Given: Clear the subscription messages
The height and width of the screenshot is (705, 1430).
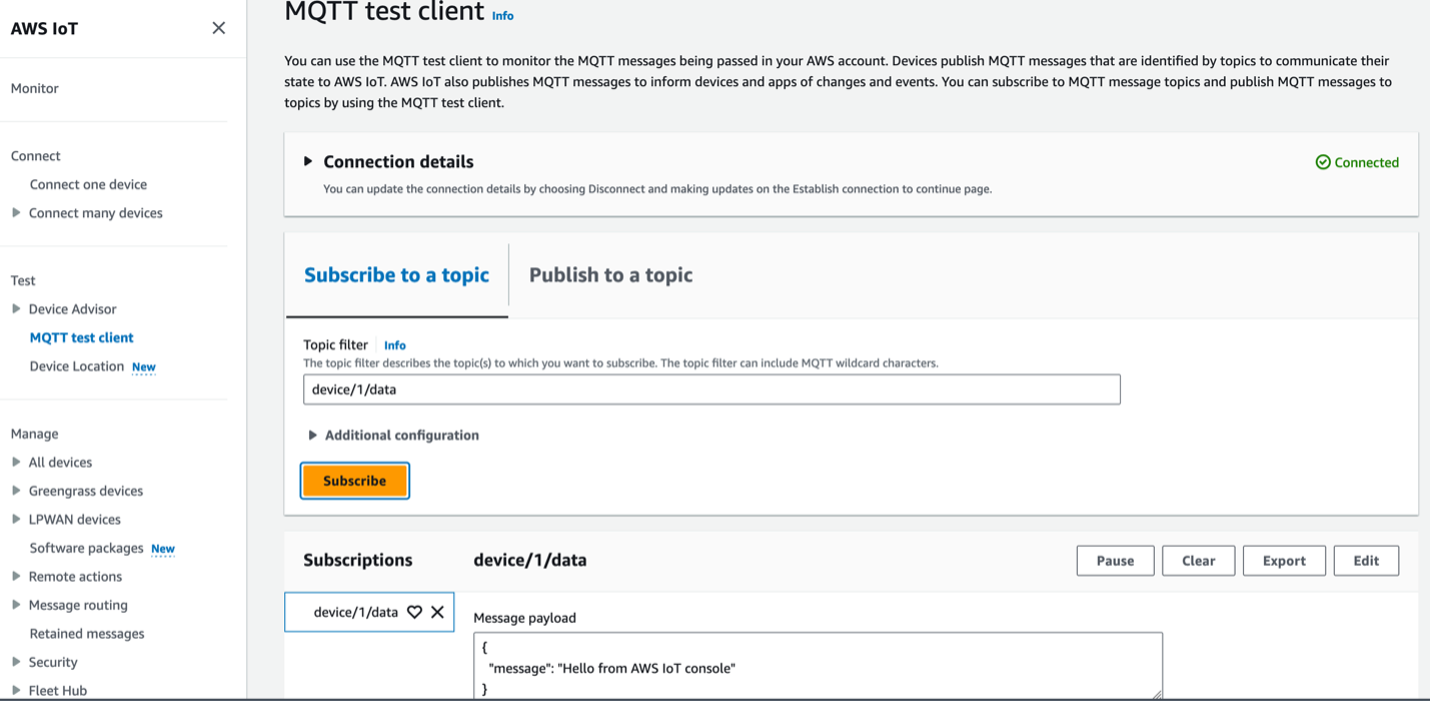Looking at the screenshot, I should click(1198, 560).
